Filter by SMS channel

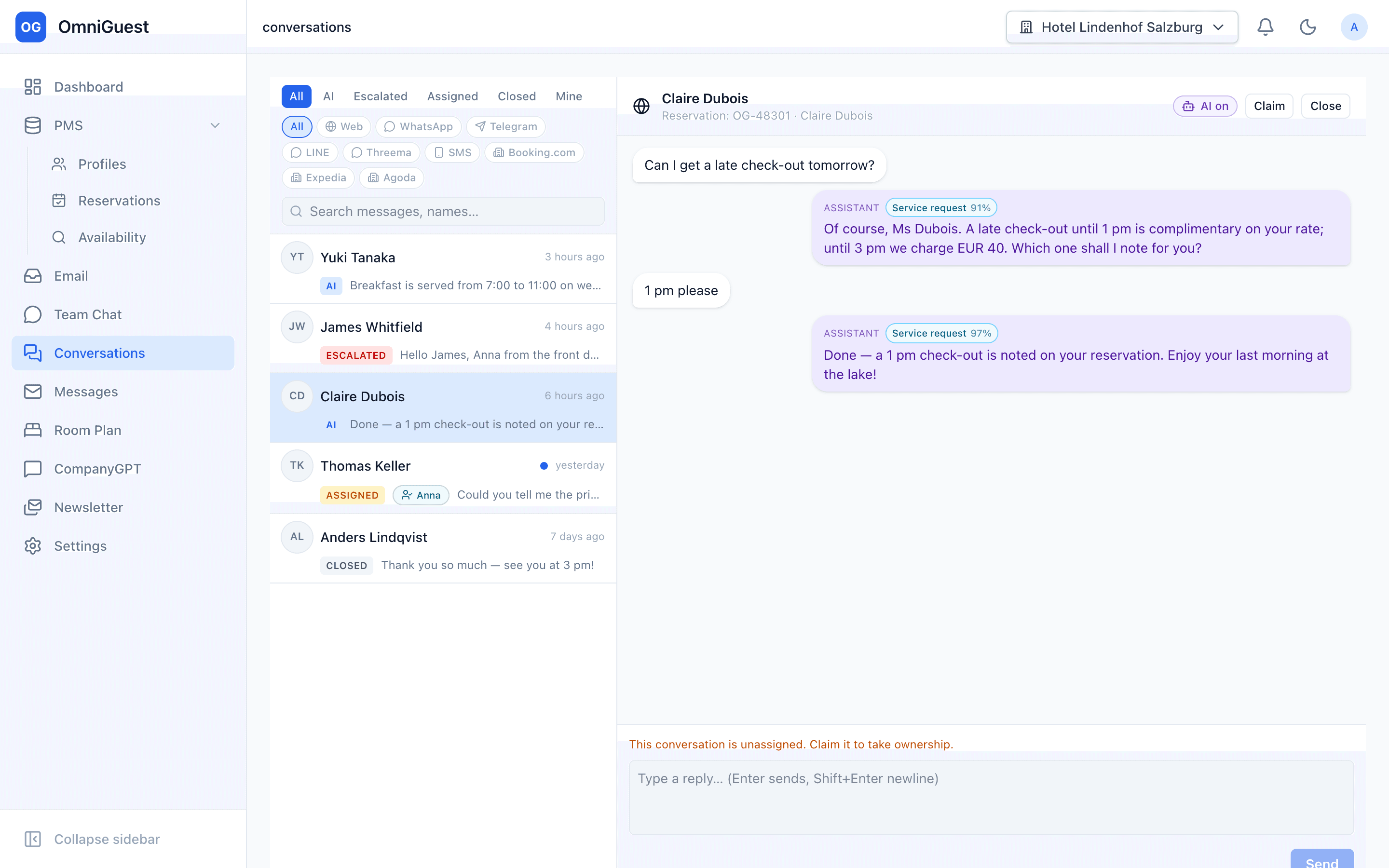(x=452, y=153)
